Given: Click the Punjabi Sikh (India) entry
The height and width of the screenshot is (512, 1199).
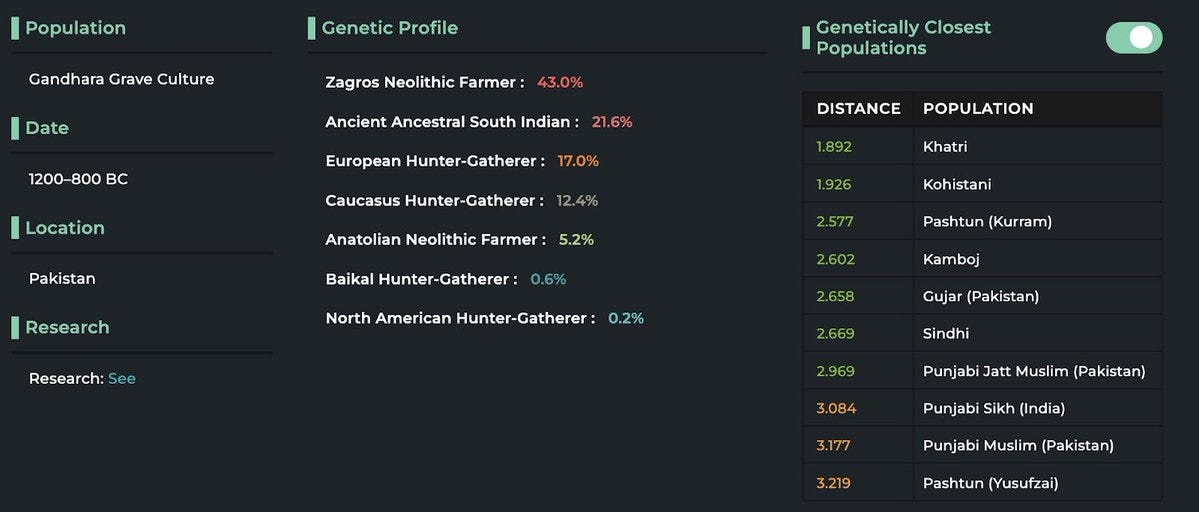Looking at the screenshot, I should (982, 408).
